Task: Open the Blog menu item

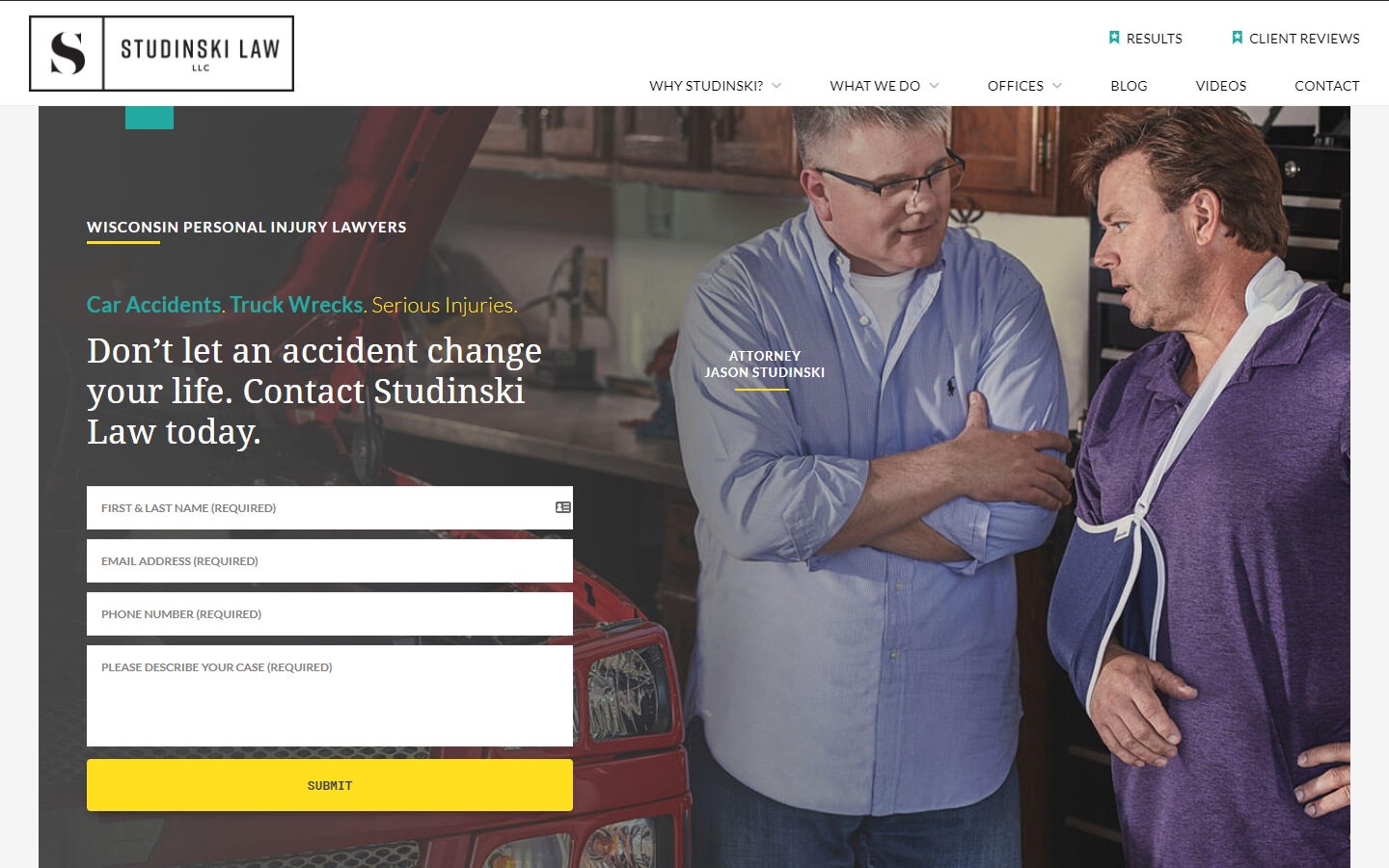Action: click(1129, 86)
